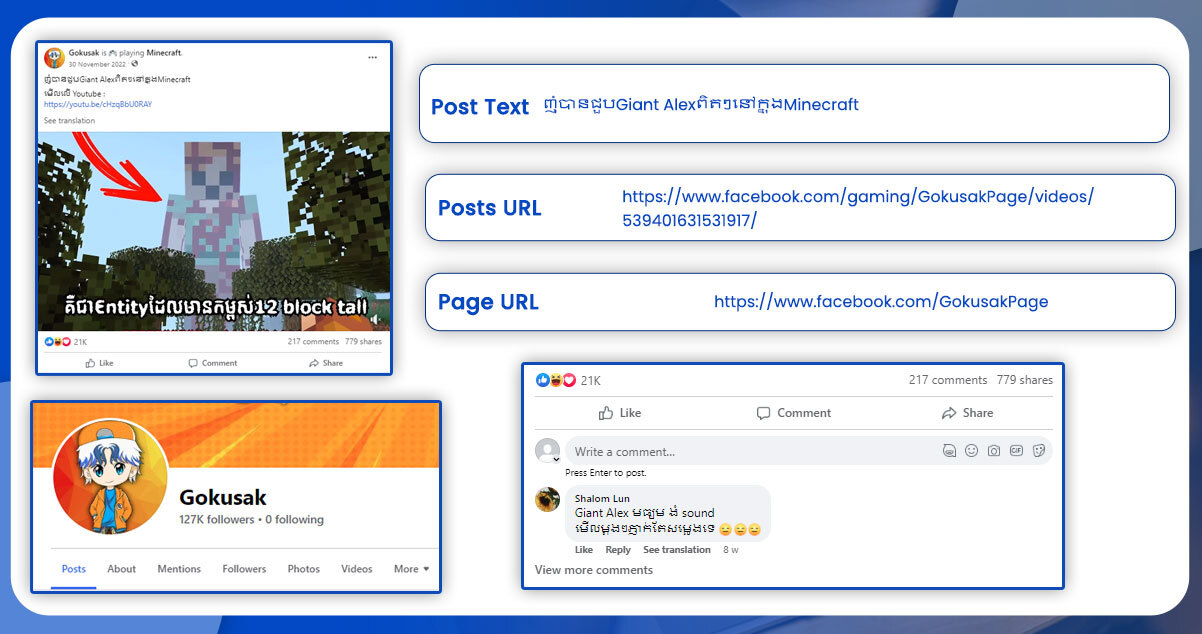Viewport: 1202px width, 634px height.
Task: Click Reply under Shalom Lun's comment
Action: 618,550
